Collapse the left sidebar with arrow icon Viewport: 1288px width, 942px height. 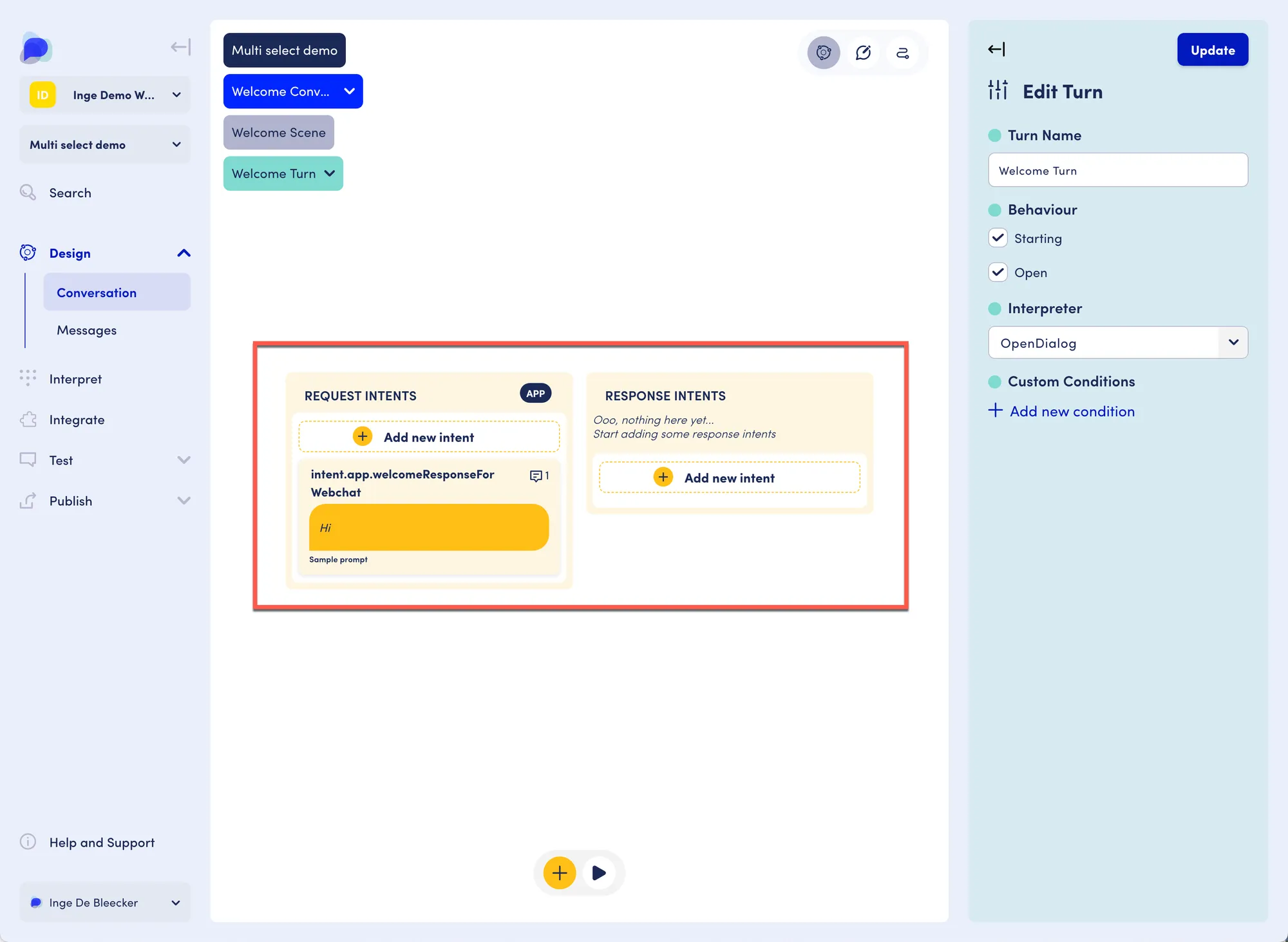(180, 47)
